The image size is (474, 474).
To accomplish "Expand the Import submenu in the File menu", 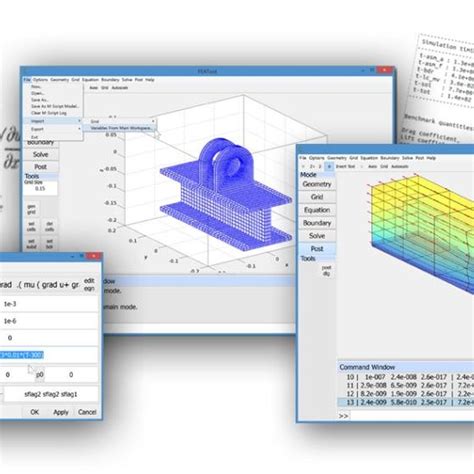I will coord(53,121).
